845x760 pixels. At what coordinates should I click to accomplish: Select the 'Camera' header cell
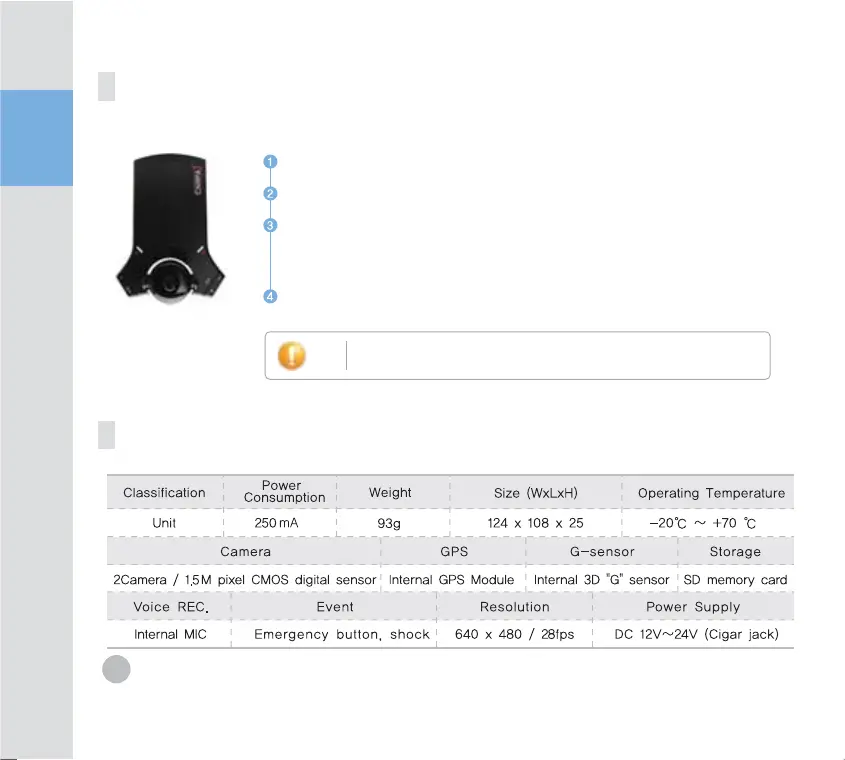[244, 551]
